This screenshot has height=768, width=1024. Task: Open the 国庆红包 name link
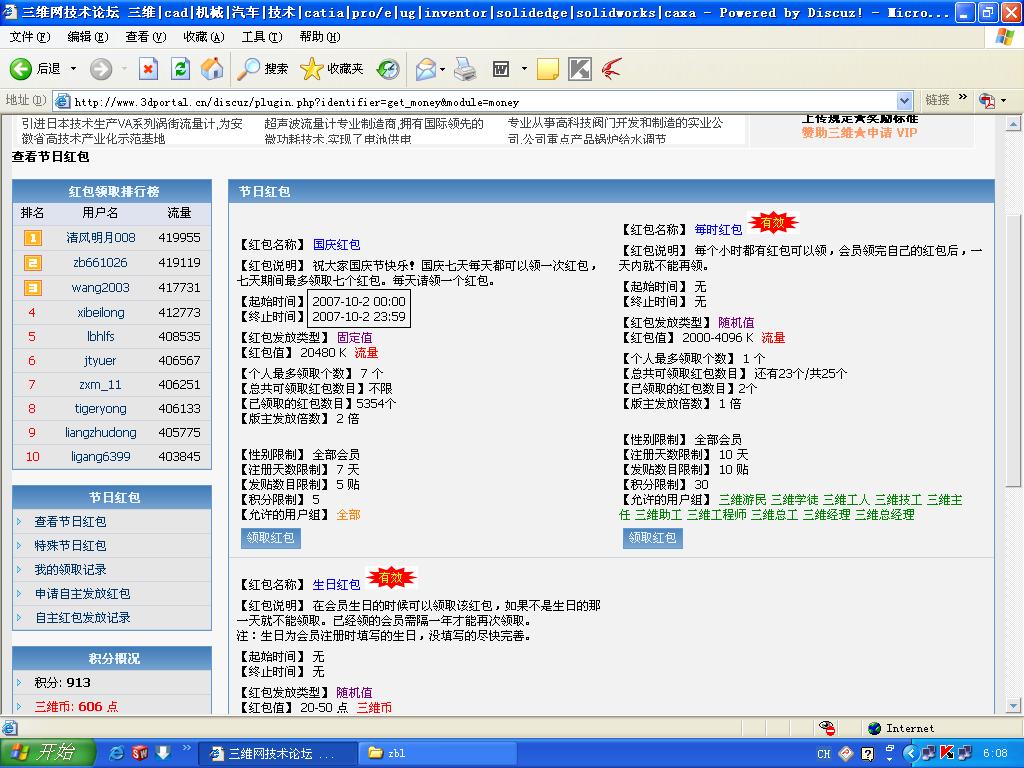click(336, 245)
